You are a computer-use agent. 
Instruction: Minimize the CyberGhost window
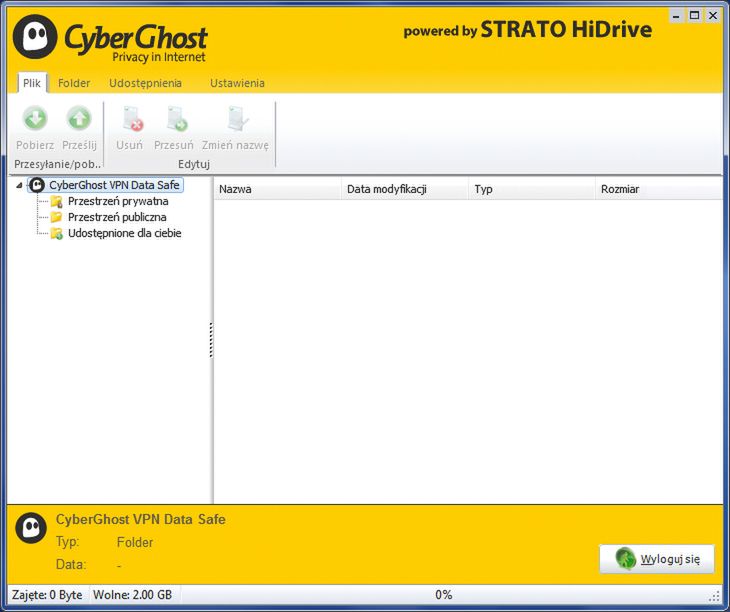click(x=677, y=16)
